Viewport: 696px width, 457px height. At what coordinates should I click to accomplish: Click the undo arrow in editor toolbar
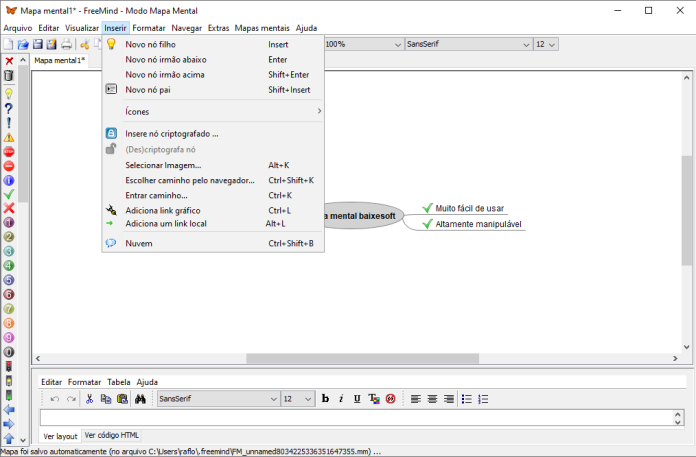pos(55,399)
